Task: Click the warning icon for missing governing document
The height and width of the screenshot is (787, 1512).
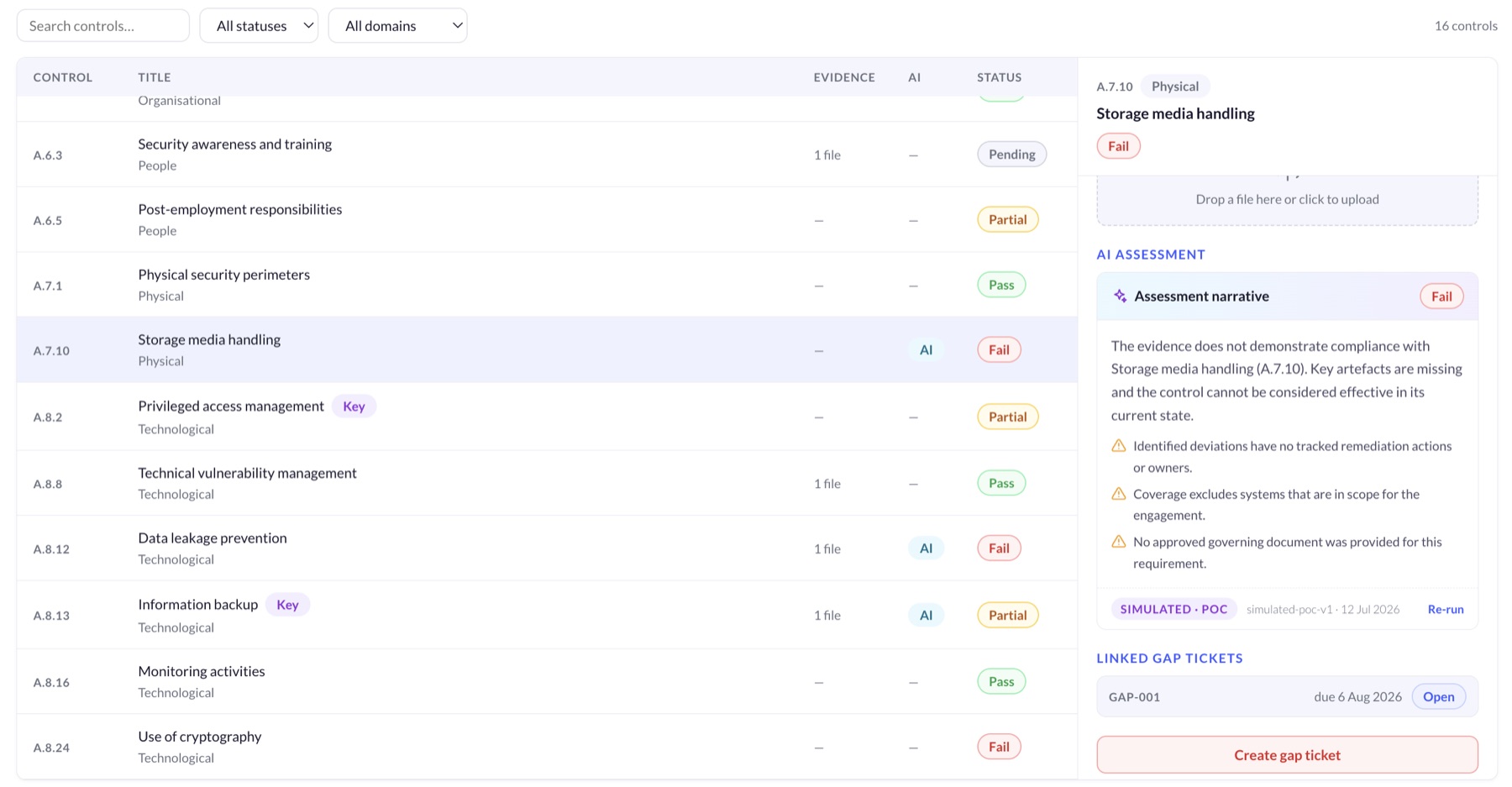Action: pyautogui.click(x=1118, y=542)
